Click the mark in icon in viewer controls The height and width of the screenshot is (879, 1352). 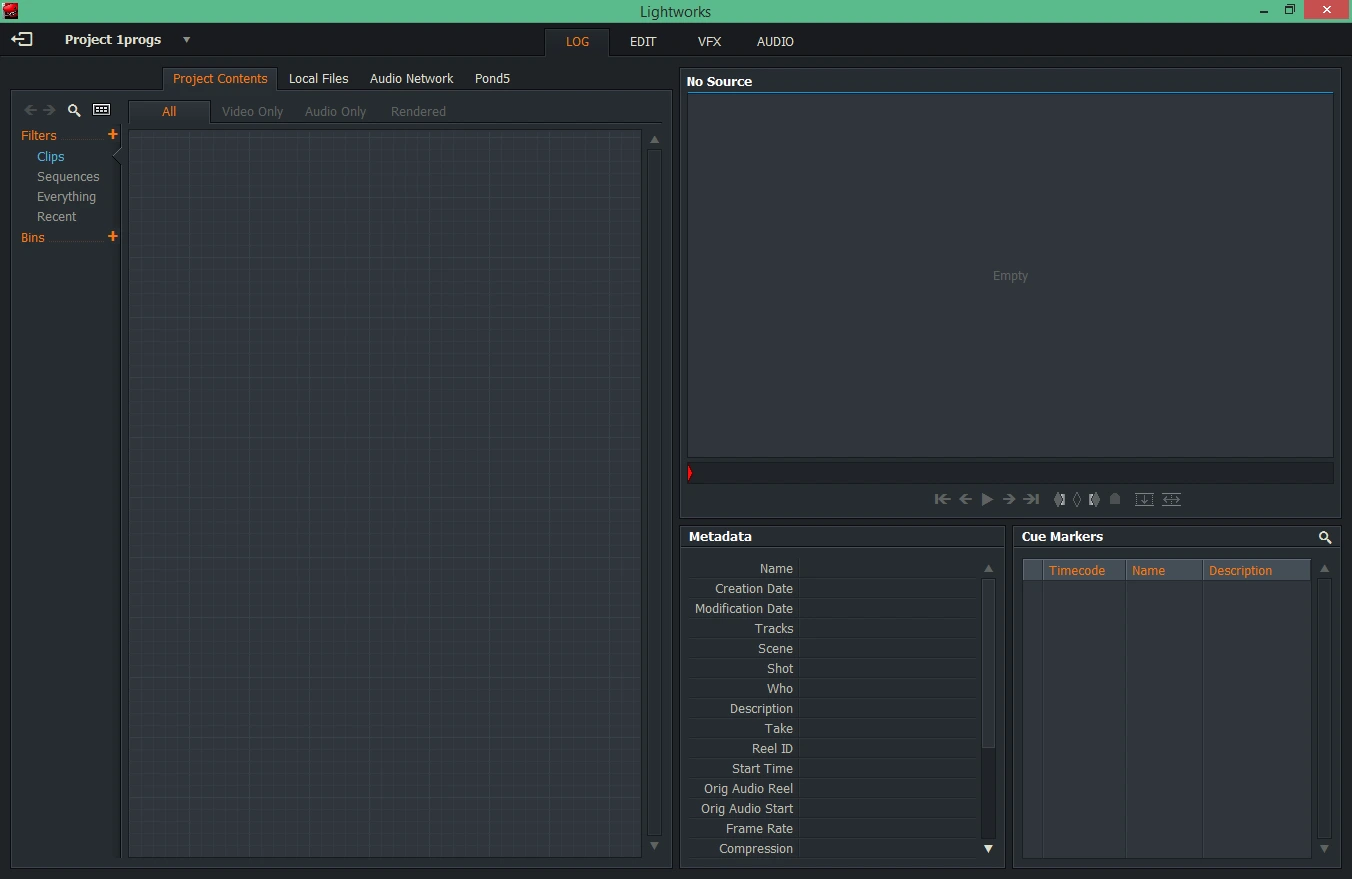pyautogui.click(x=1060, y=499)
